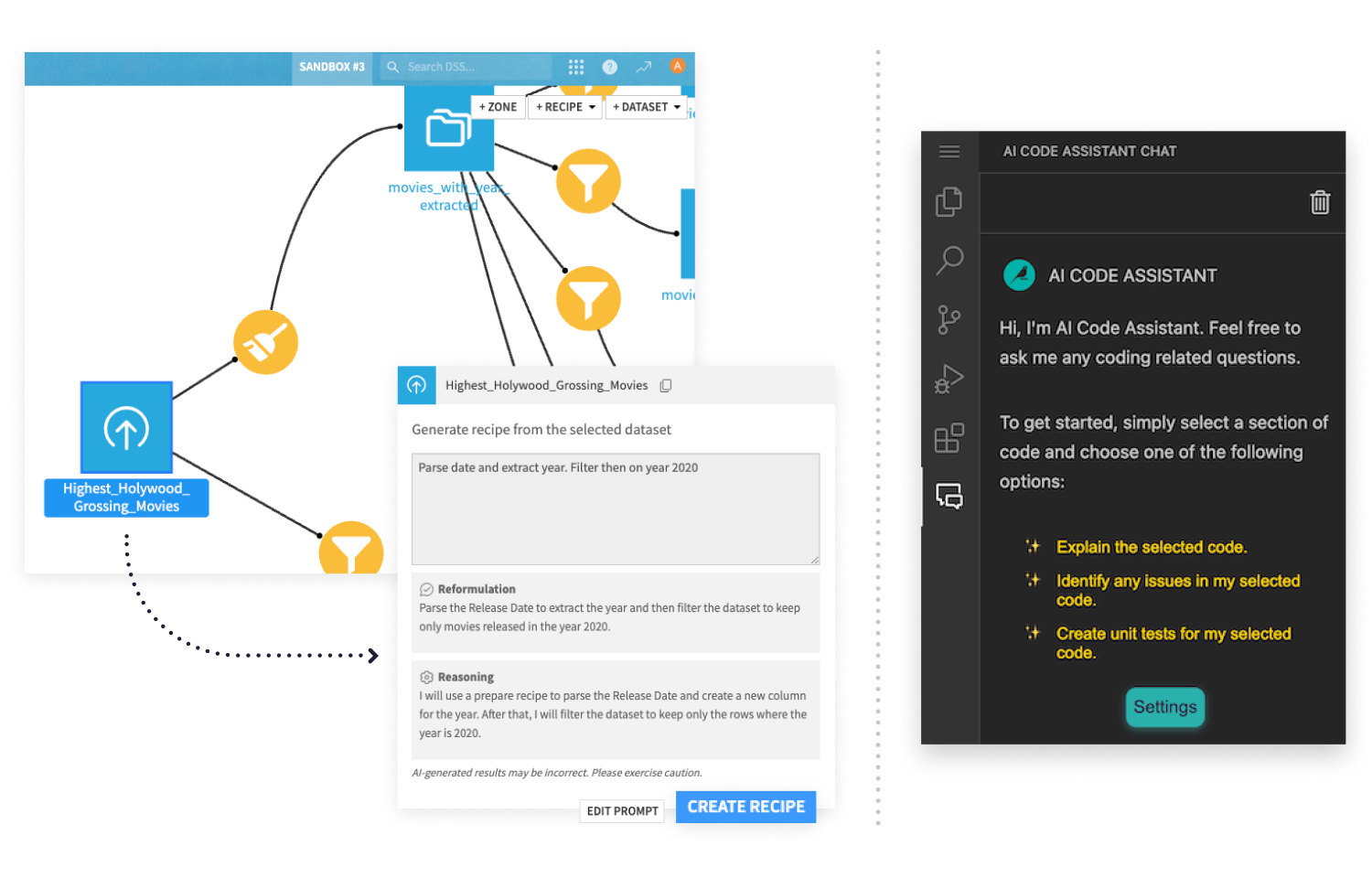The image size is (1372, 878).
Task: Open the AI Code Assistant Settings
Action: click(x=1164, y=707)
